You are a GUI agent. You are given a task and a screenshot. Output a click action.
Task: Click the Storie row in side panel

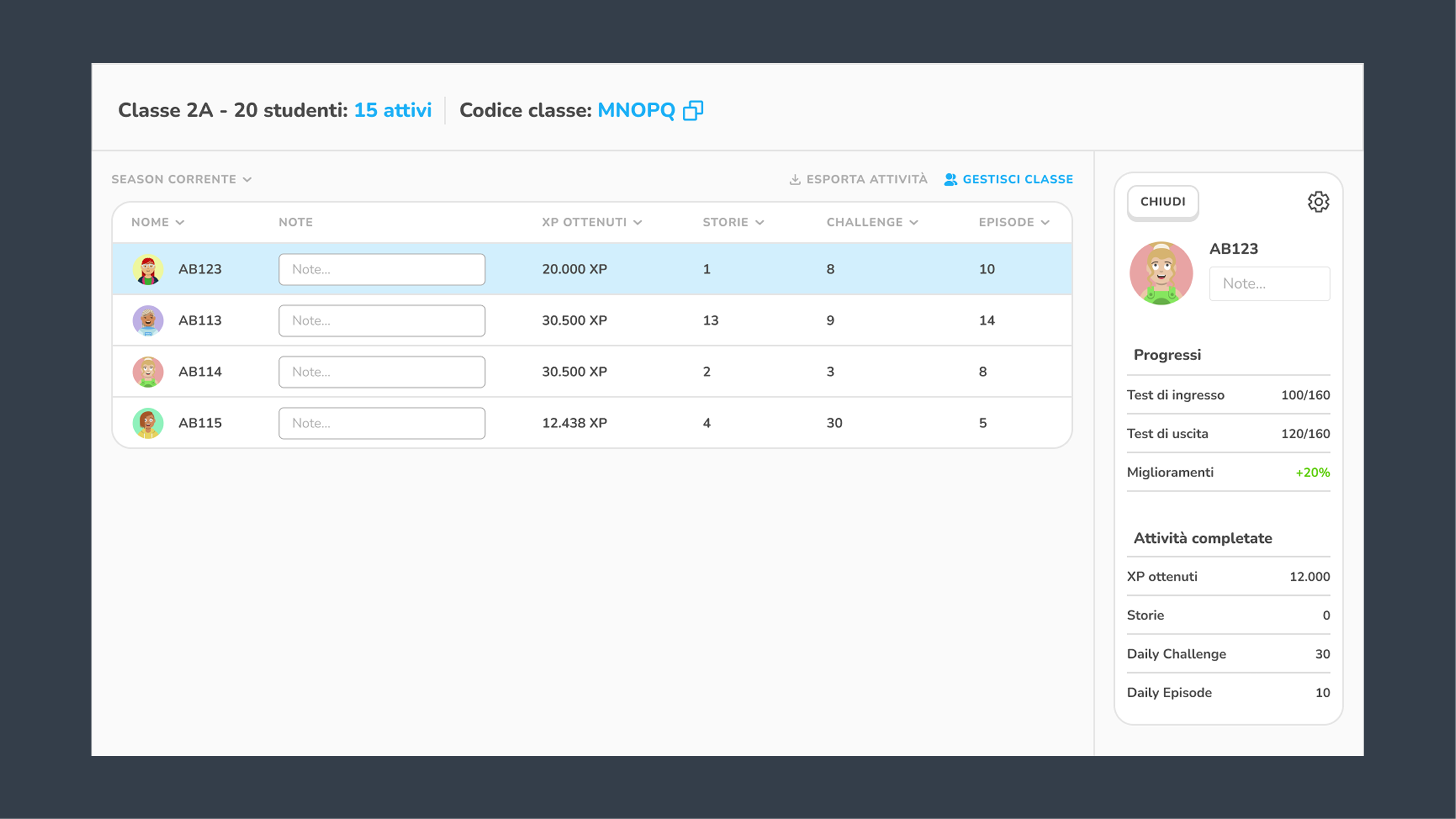[x=1228, y=616]
